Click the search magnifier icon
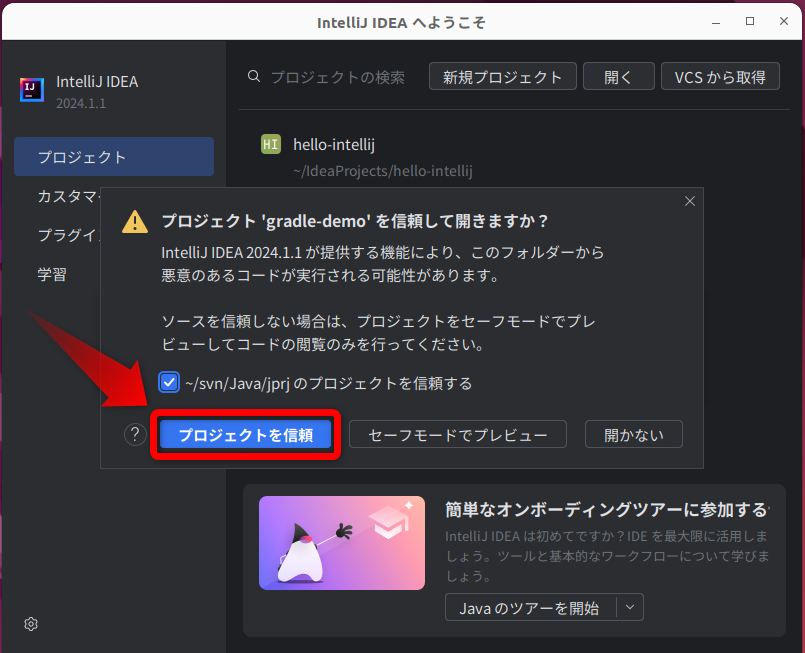805x653 pixels. [x=254, y=76]
